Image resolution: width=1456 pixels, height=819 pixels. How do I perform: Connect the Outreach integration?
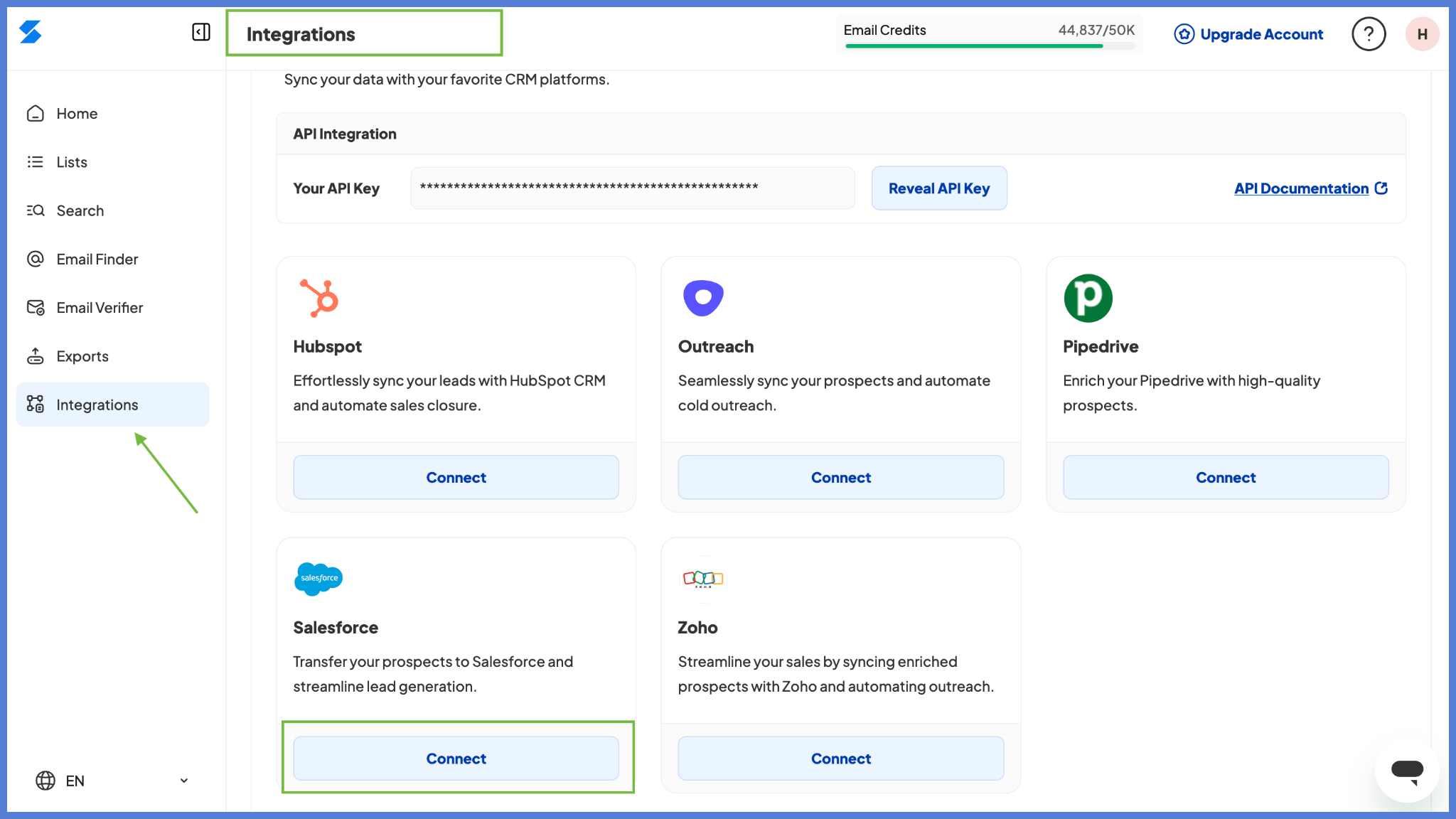coord(841,478)
